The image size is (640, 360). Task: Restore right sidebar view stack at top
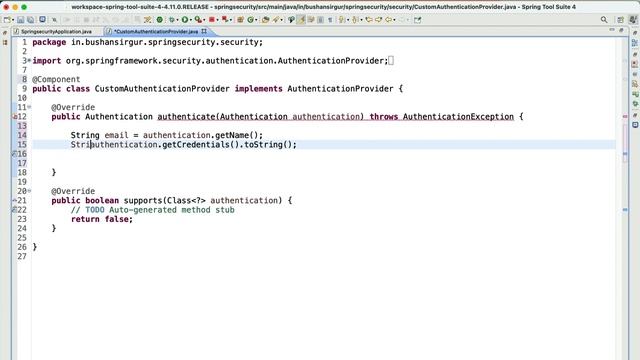[x=635, y=33]
